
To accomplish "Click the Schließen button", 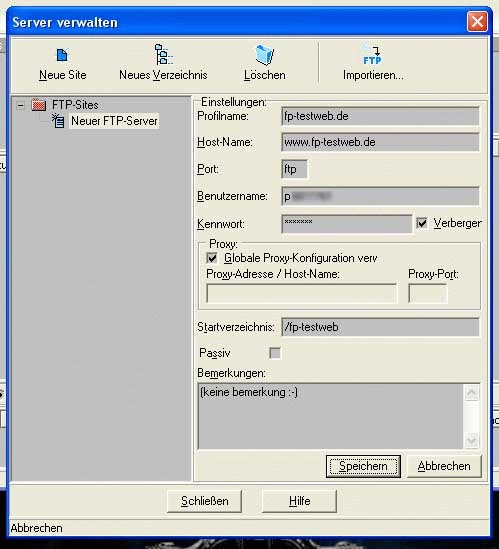I will [205, 501].
